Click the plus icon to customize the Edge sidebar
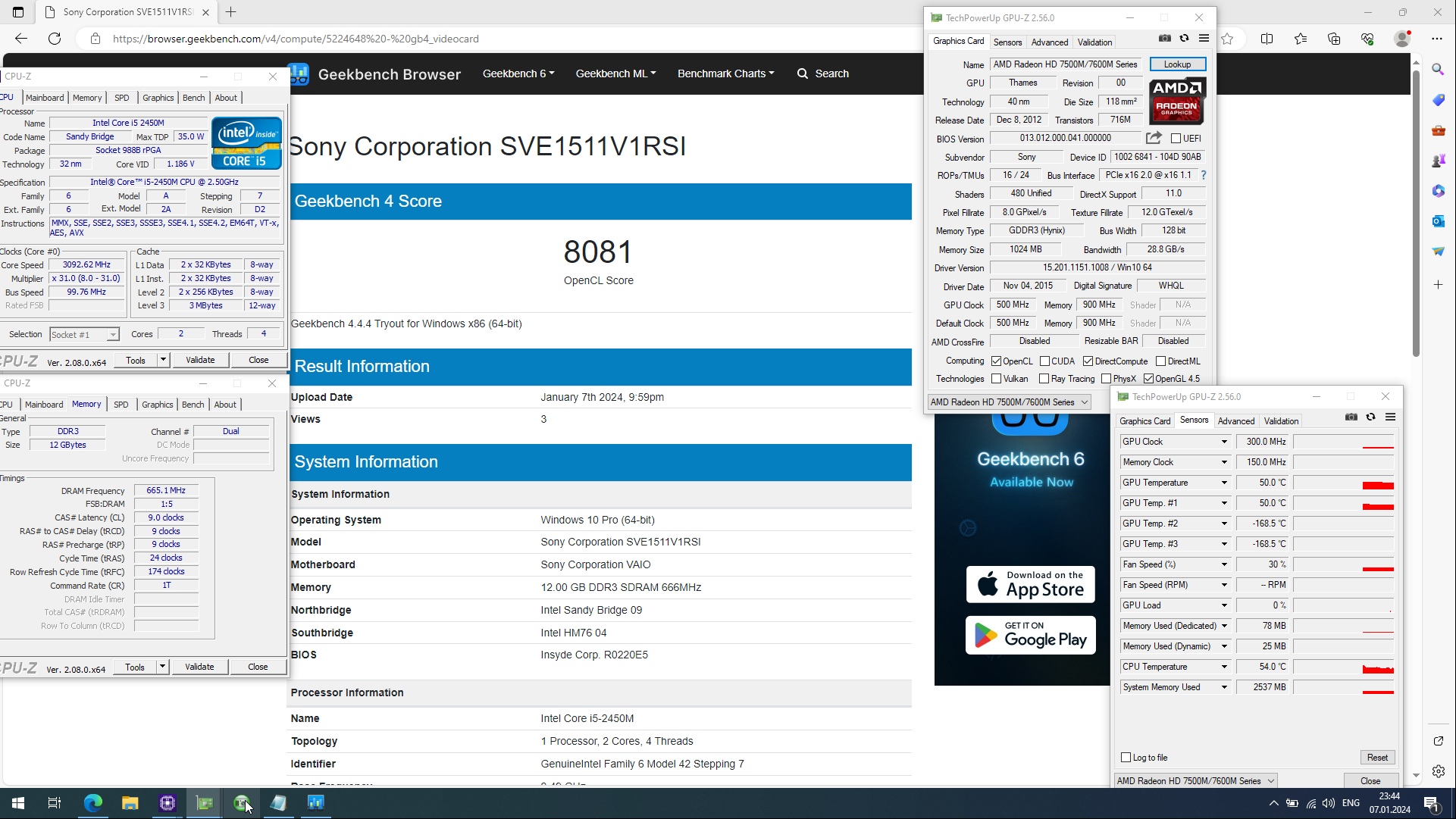The width and height of the screenshot is (1456, 819). pos(1438,285)
